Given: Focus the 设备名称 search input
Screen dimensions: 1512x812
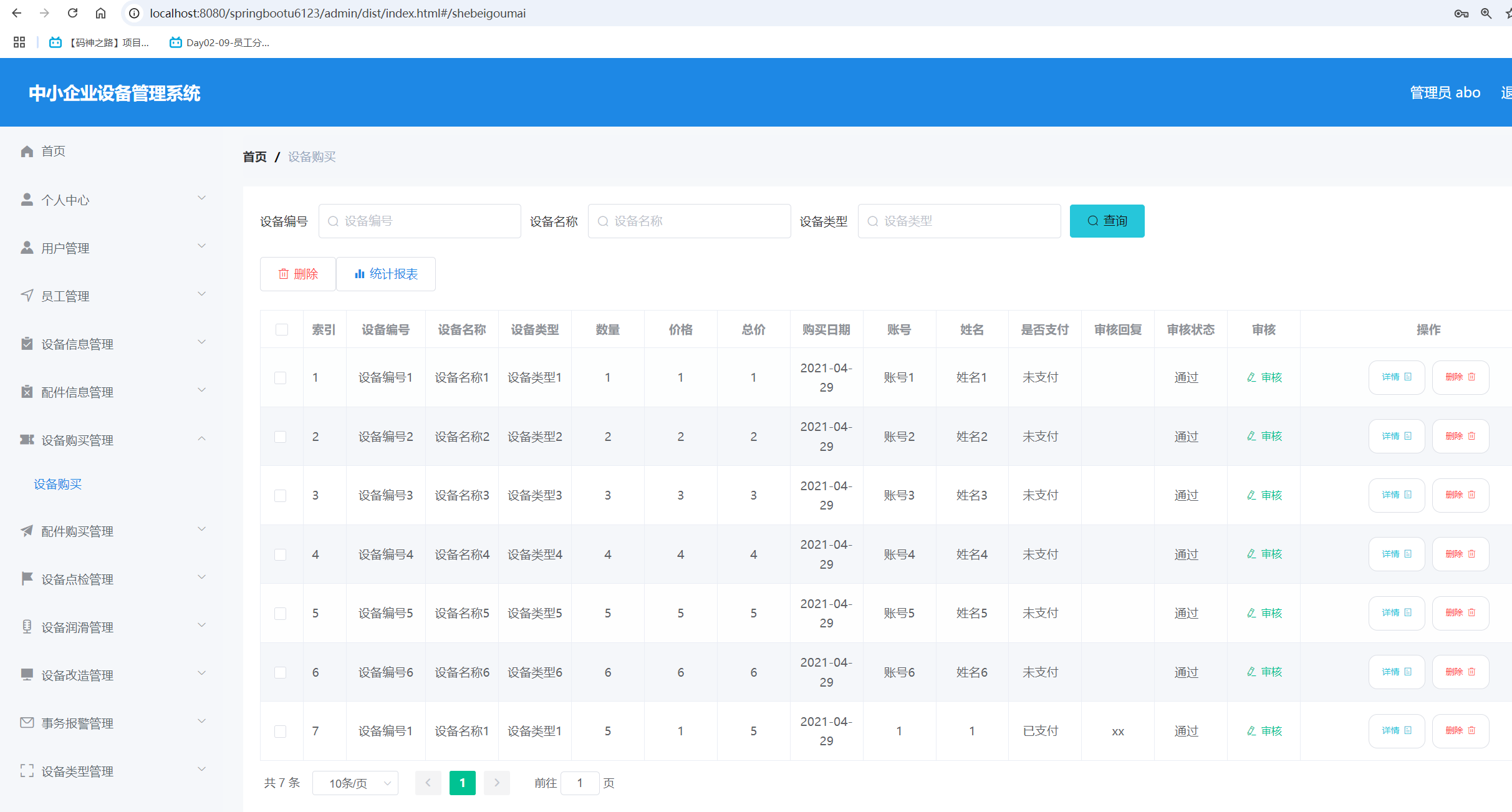Looking at the screenshot, I should (x=690, y=221).
